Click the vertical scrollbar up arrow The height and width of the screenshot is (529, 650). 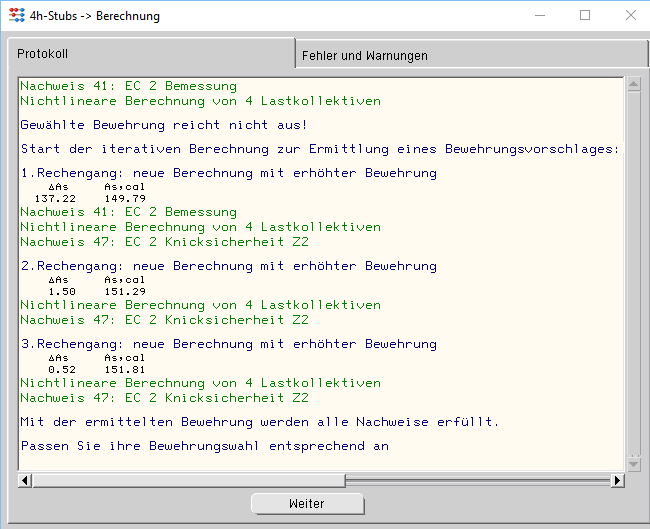[633, 84]
